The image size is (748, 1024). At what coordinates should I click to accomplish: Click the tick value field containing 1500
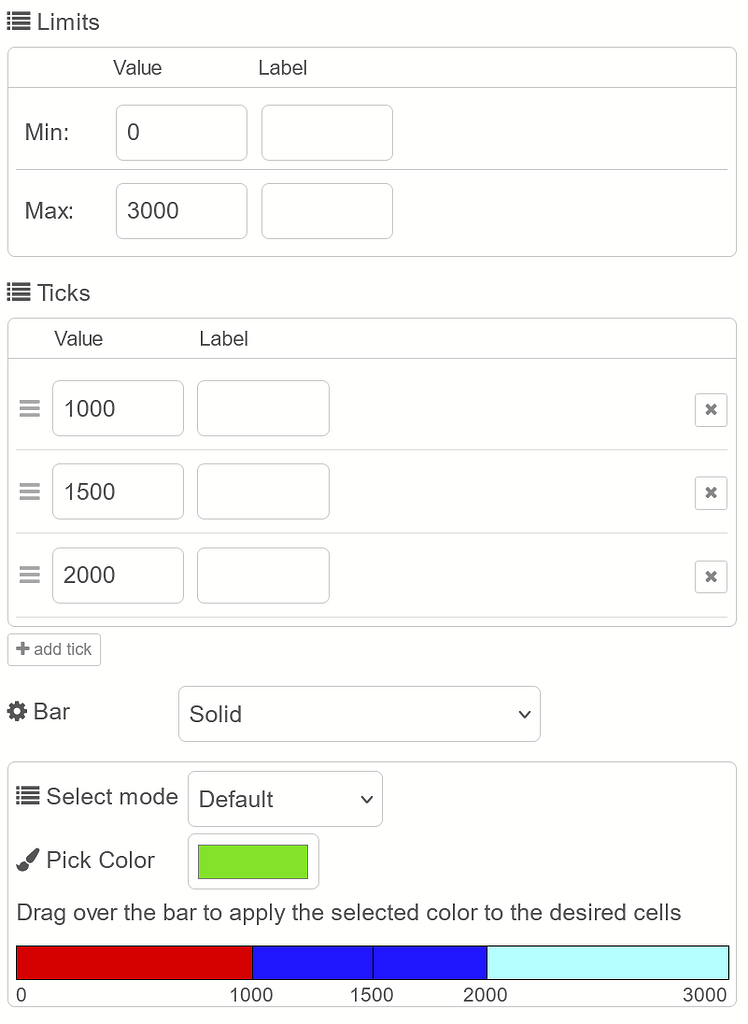coord(118,492)
